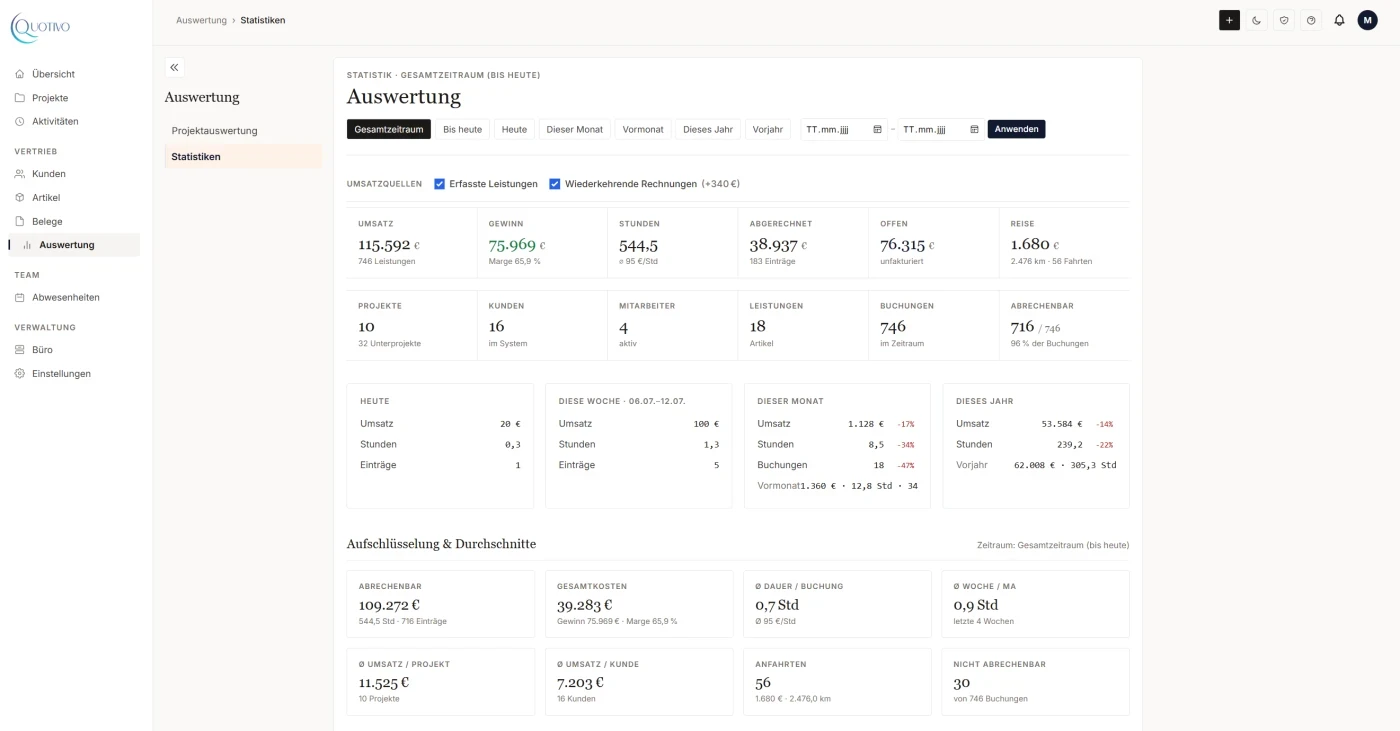Click the -17% Umsatz change in Dieser Monat

(x=905, y=424)
